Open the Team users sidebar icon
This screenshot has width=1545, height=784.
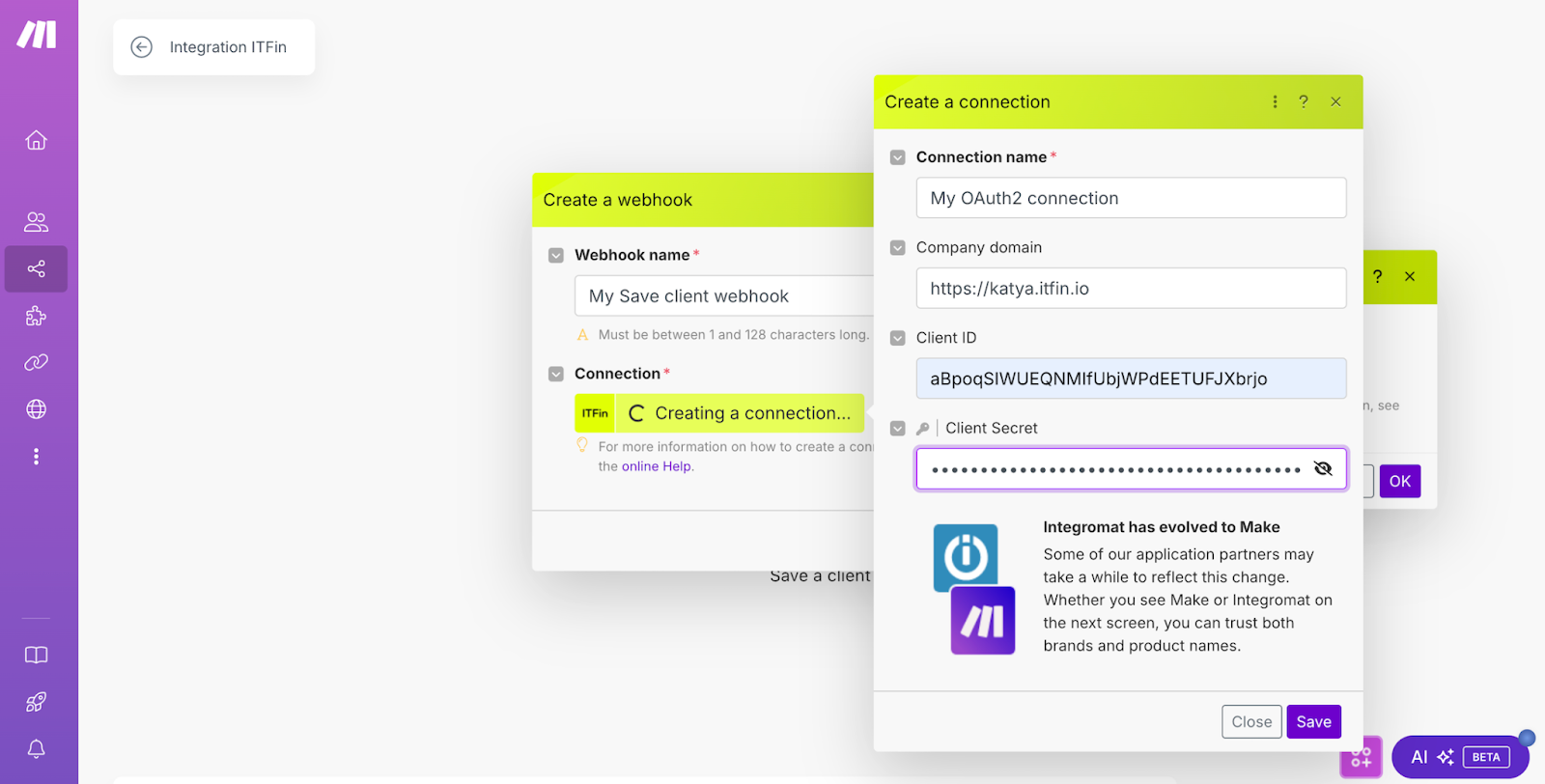coord(36,222)
